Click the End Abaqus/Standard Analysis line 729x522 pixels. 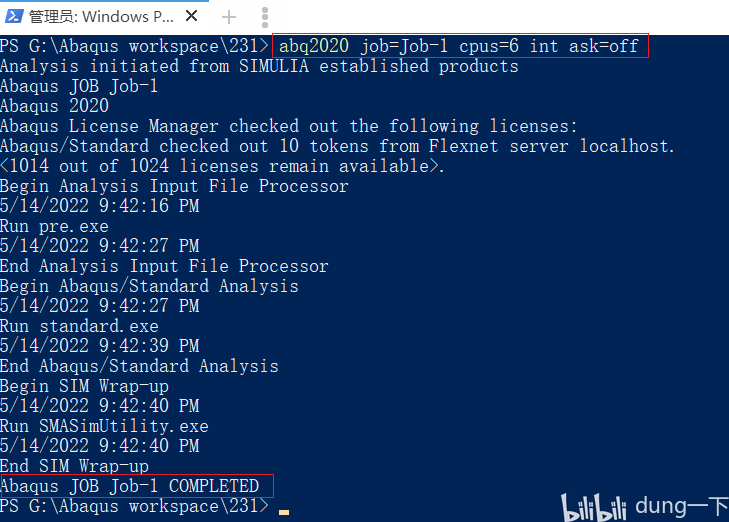pos(139,366)
